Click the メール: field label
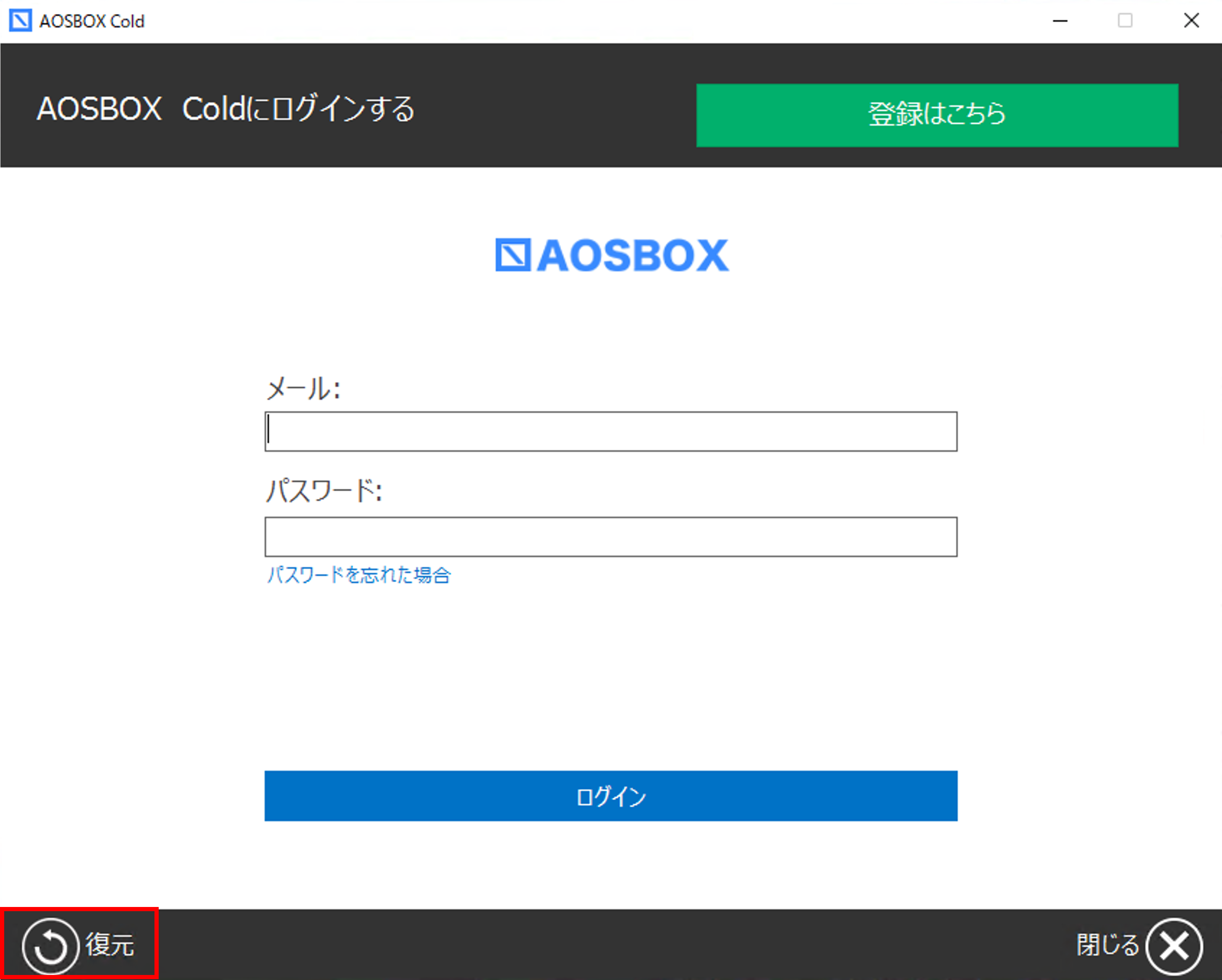Image resolution: width=1222 pixels, height=980 pixels. point(303,389)
